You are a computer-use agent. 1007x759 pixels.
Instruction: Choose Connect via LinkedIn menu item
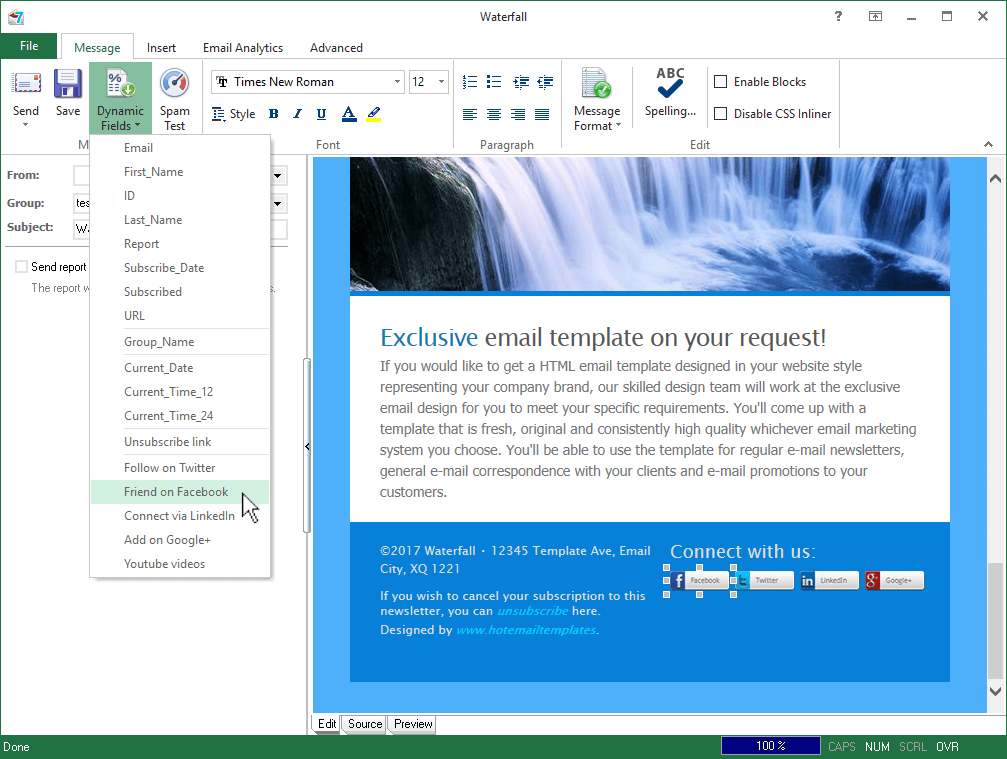(x=180, y=516)
